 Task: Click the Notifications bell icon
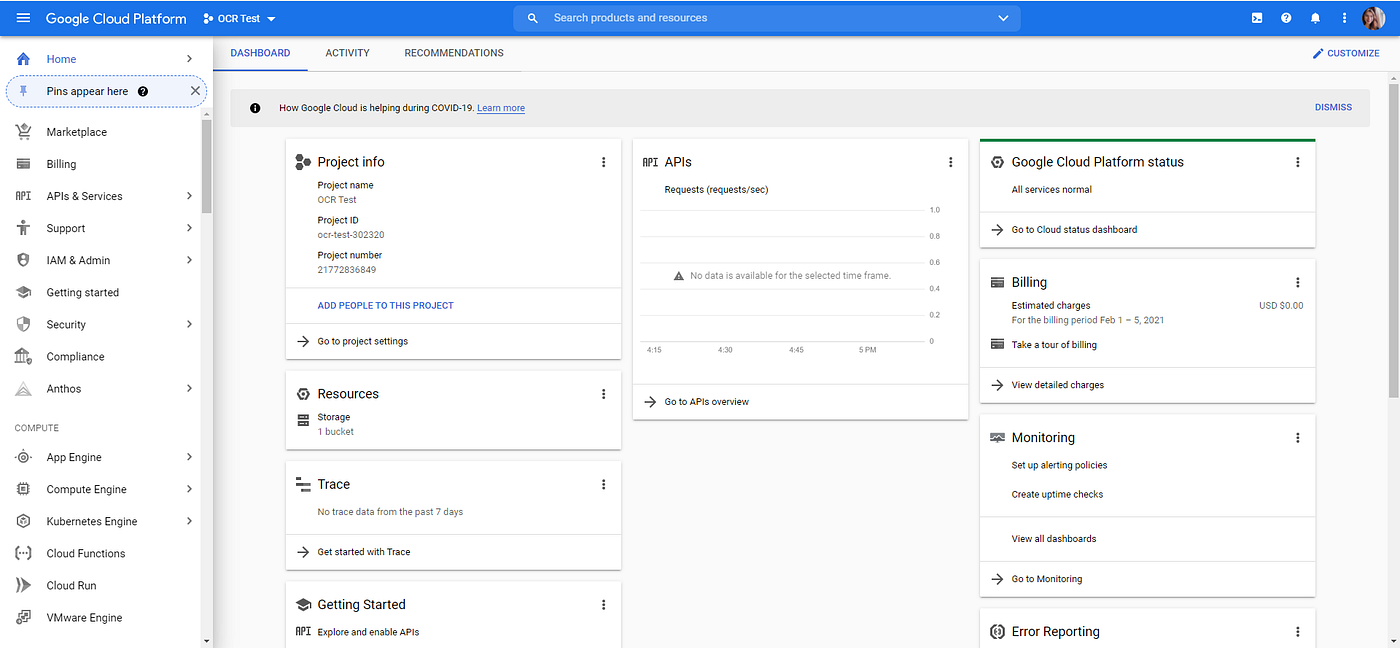1315,17
